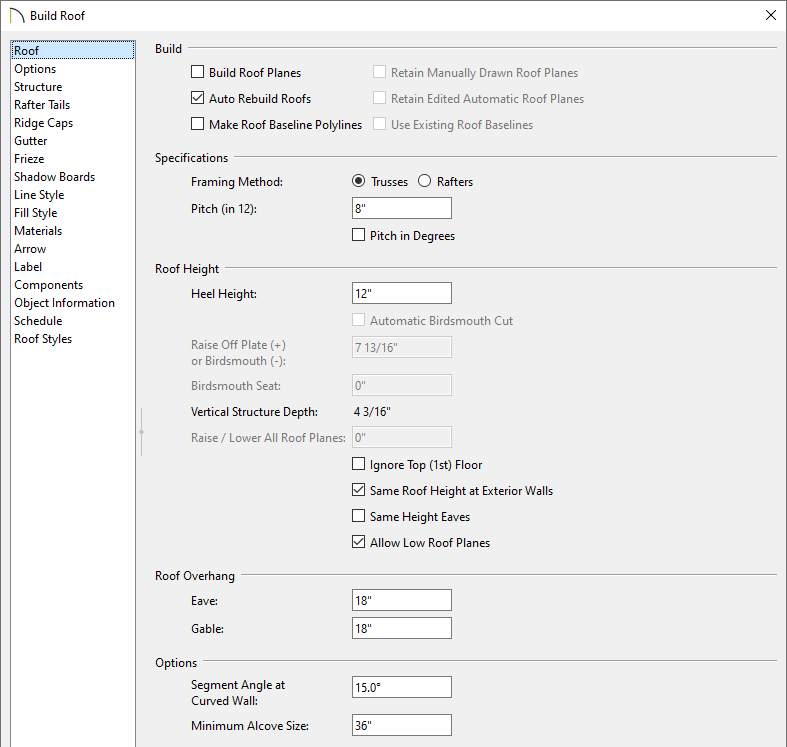This screenshot has height=747, width=787.
Task: Enable Pitch in Degrees checkbox
Action: coord(358,235)
